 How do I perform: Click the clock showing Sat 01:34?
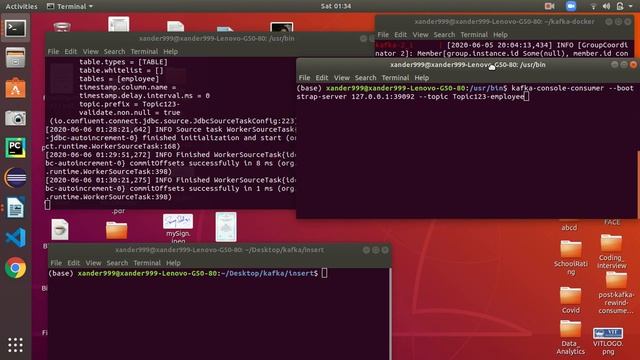pos(336,6)
